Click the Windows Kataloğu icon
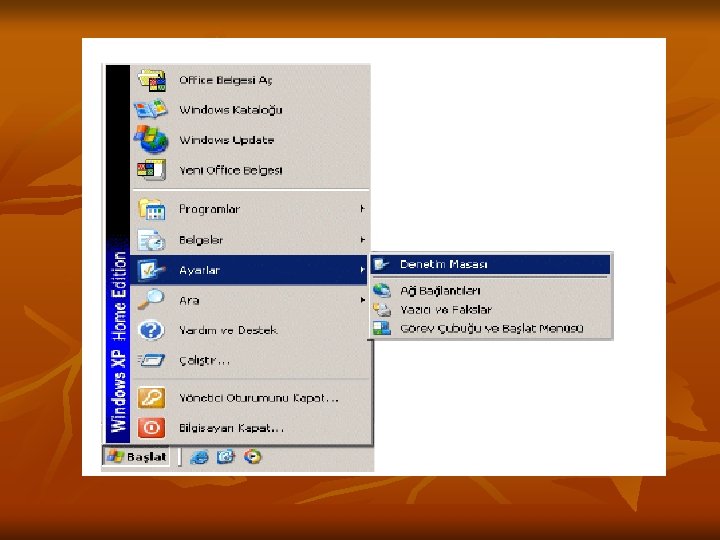 151,110
